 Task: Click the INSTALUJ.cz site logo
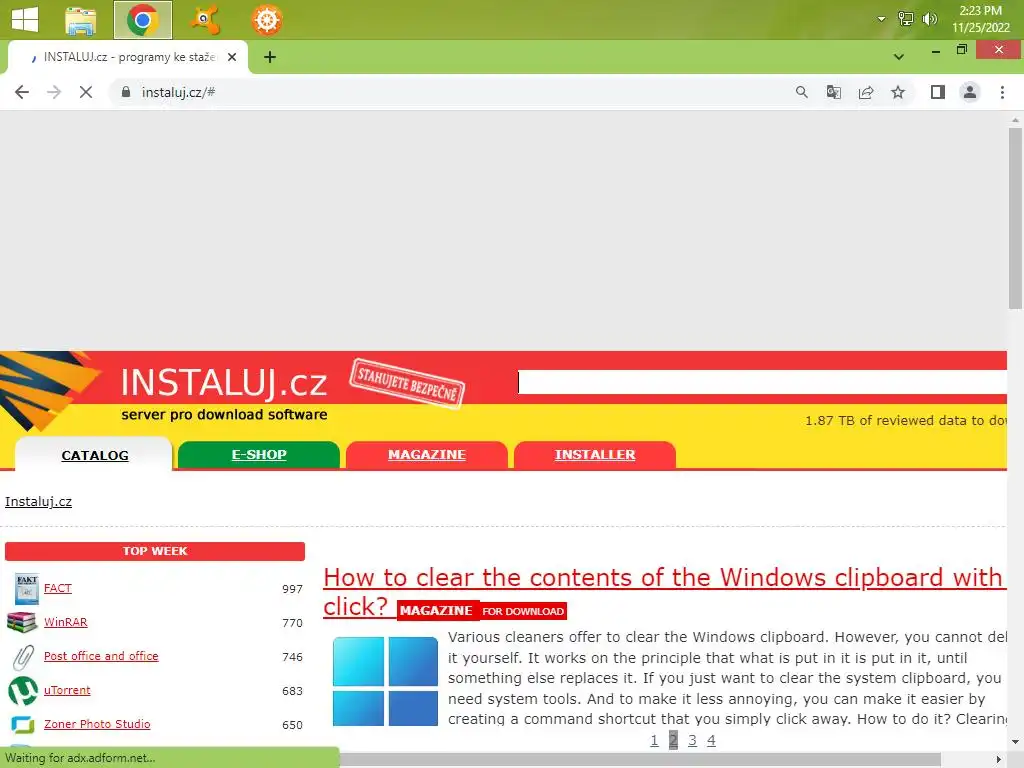[224, 382]
